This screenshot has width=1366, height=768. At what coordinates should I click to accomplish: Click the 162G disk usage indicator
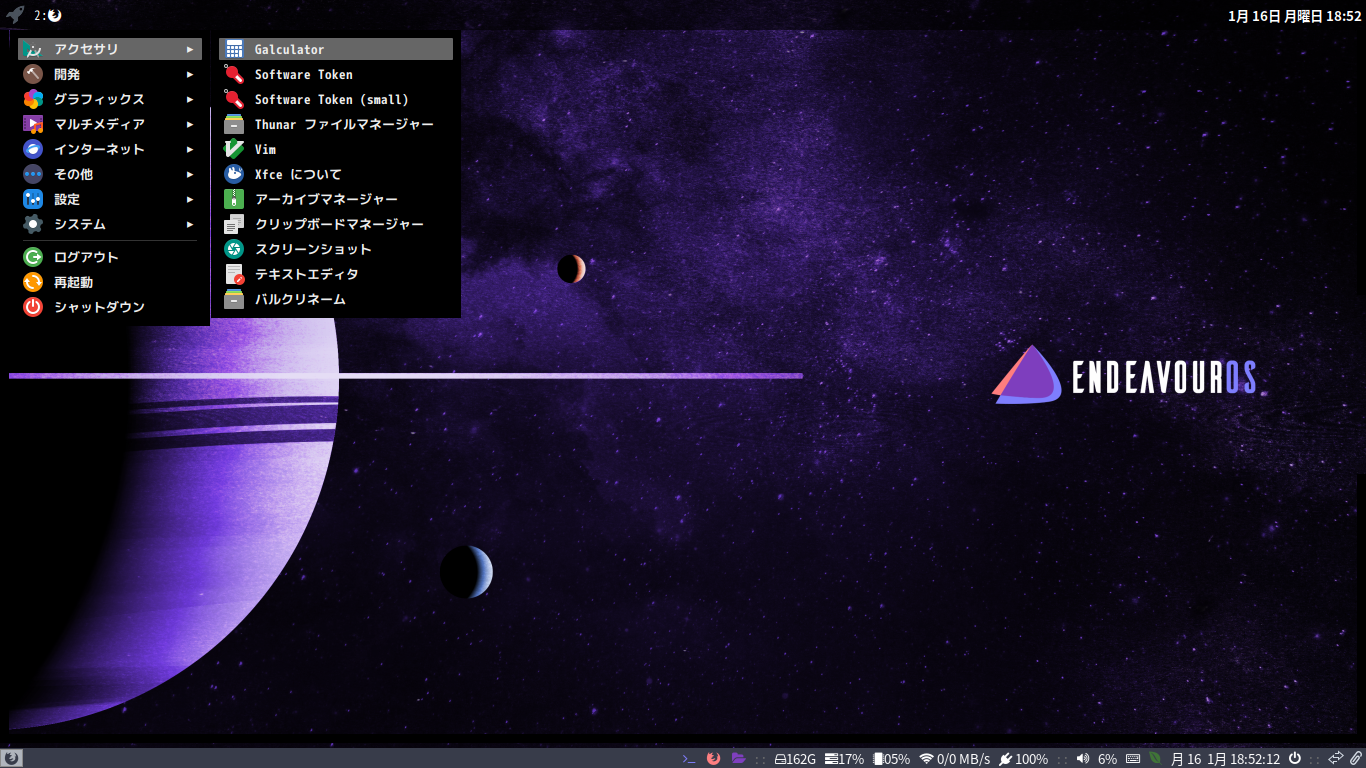point(796,759)
